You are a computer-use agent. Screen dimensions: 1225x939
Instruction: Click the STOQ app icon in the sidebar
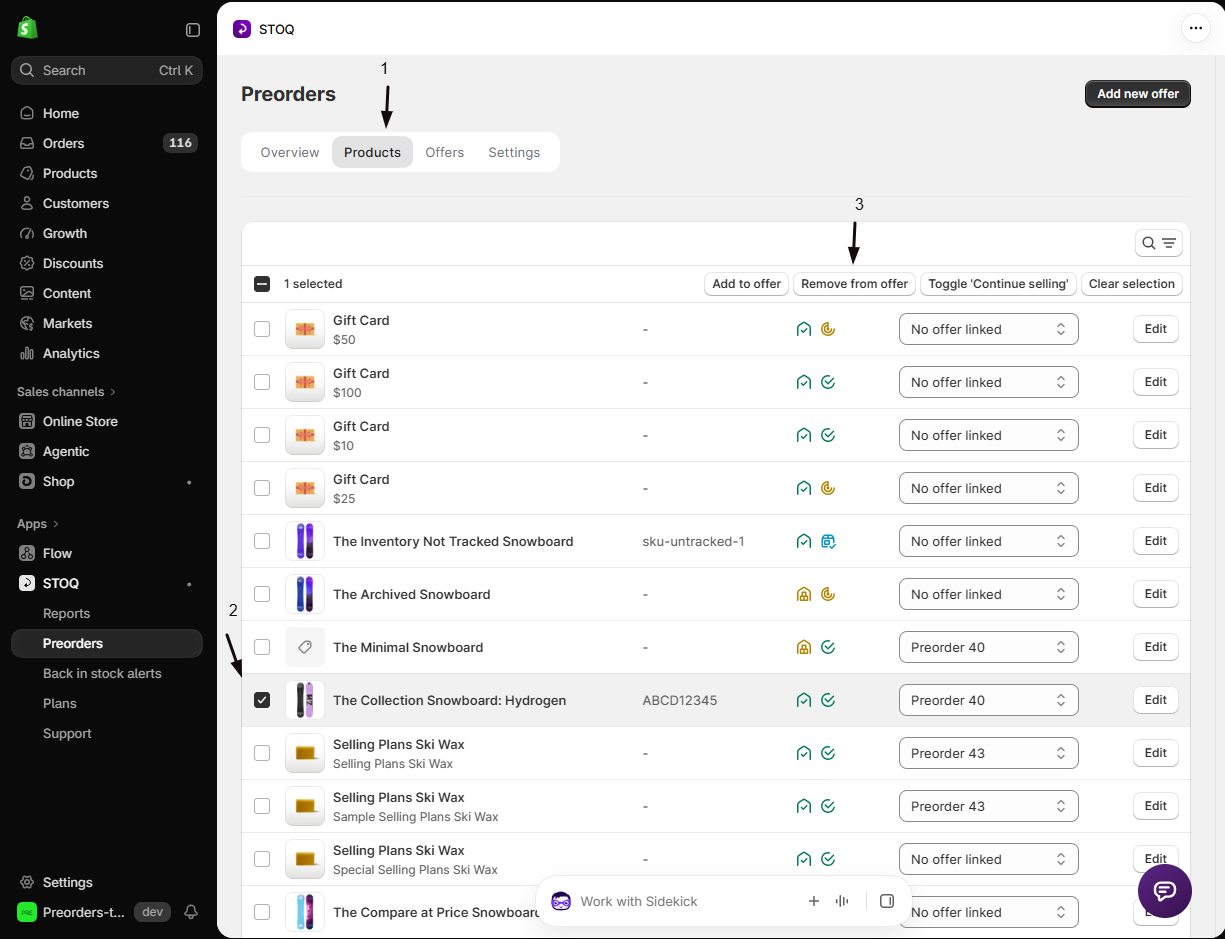[x=27, y=583]
